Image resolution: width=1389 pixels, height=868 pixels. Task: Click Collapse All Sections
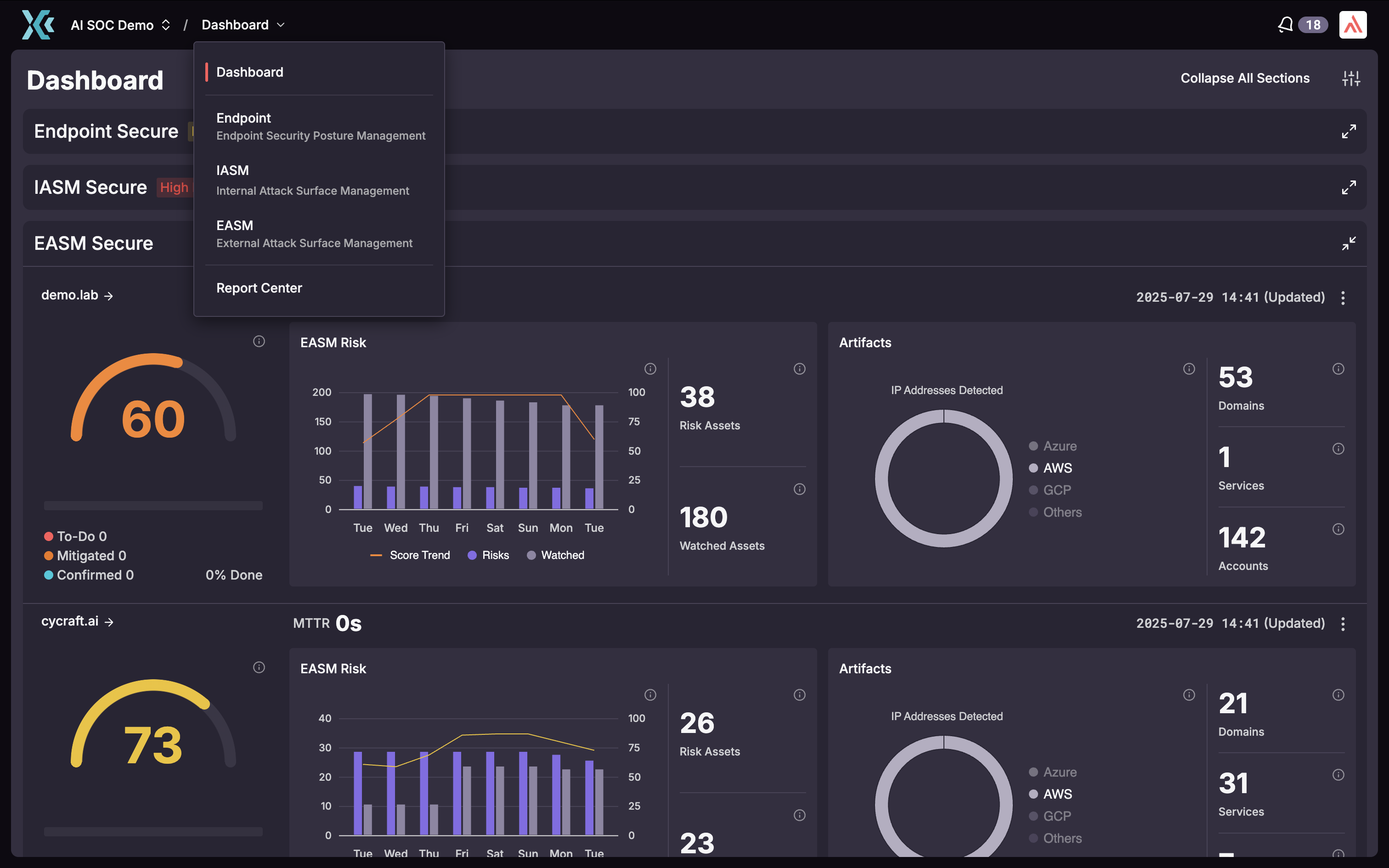coord(1244,78)
